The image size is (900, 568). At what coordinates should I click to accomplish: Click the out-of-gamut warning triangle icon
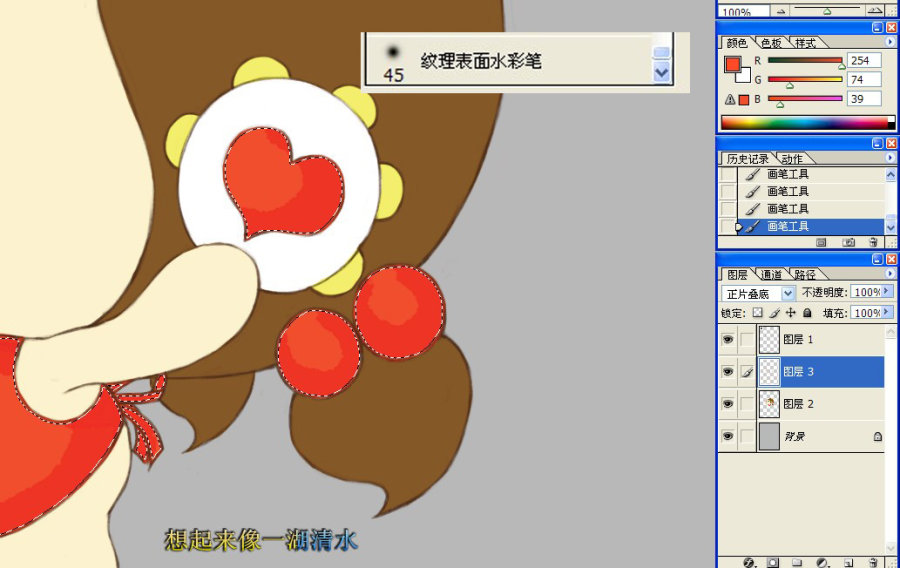point(730,99)
